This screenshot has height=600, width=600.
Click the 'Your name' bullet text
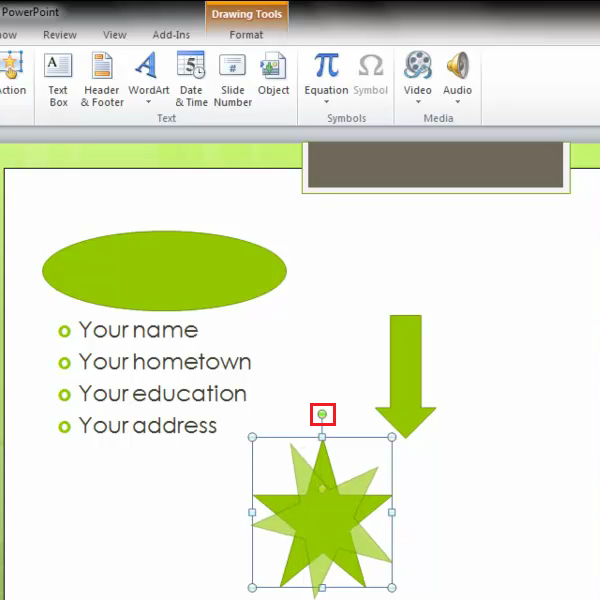[x=138, y=330]
